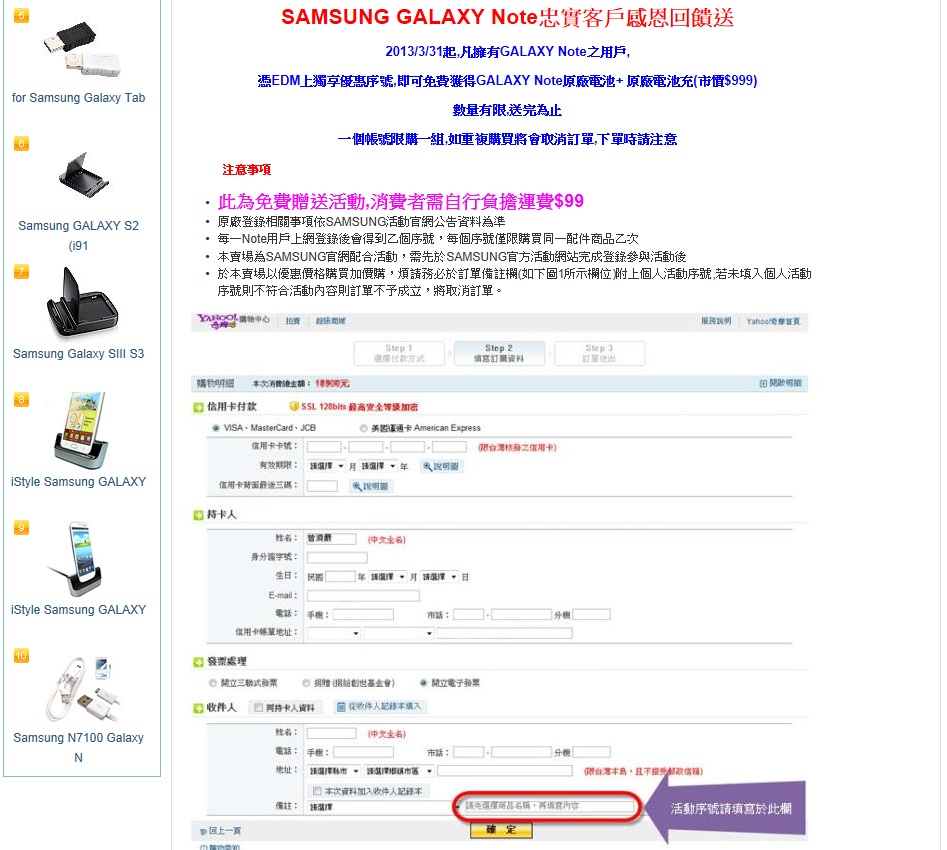Image resolution: width=947 pixels, height=850 pixels.
Task: Check the 同持卡人資料 checkbox
Action: pyautogui.click(x=258, y=707)
